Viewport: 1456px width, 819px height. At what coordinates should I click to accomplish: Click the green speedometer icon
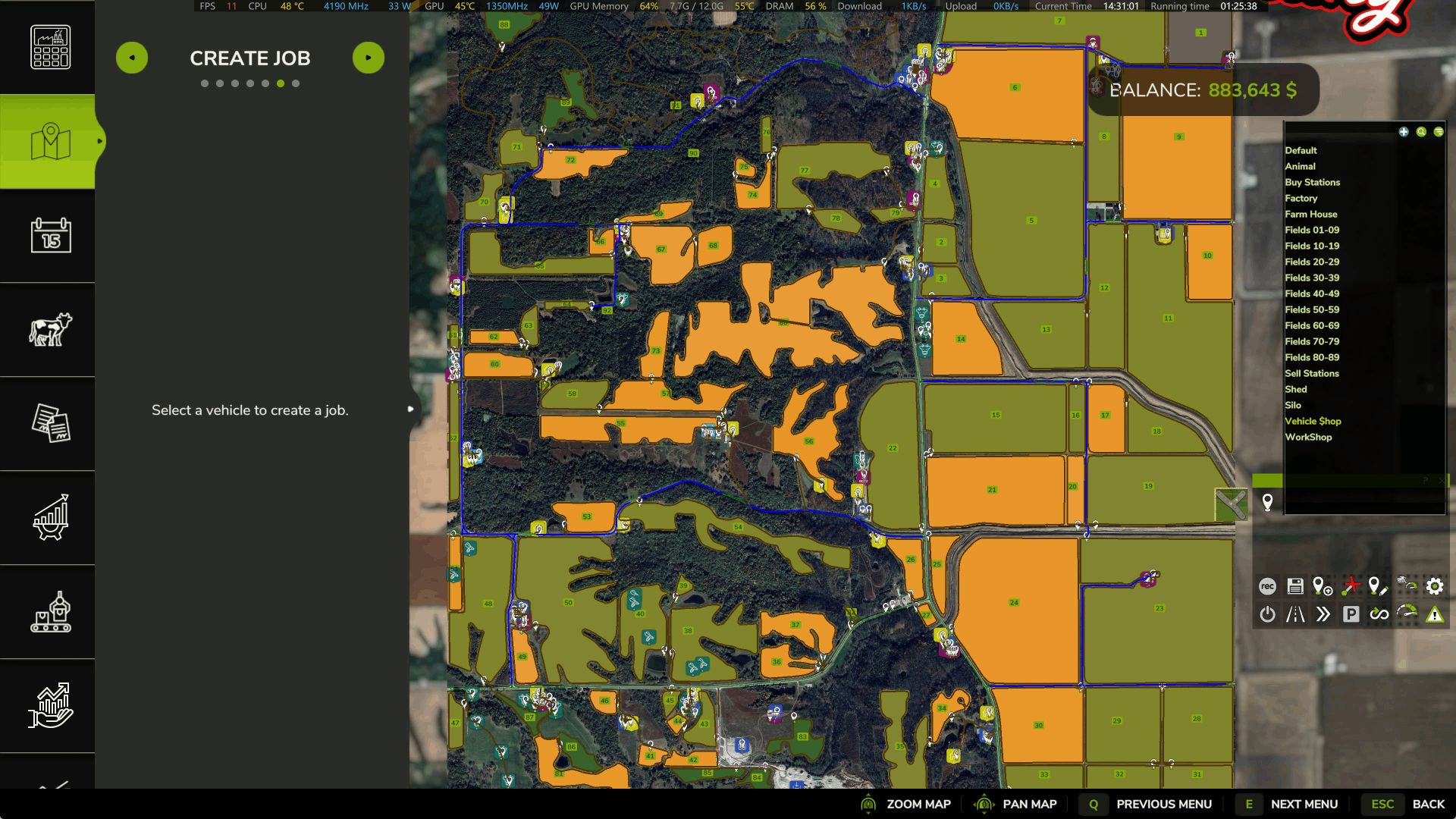[x=1407, y=613]
